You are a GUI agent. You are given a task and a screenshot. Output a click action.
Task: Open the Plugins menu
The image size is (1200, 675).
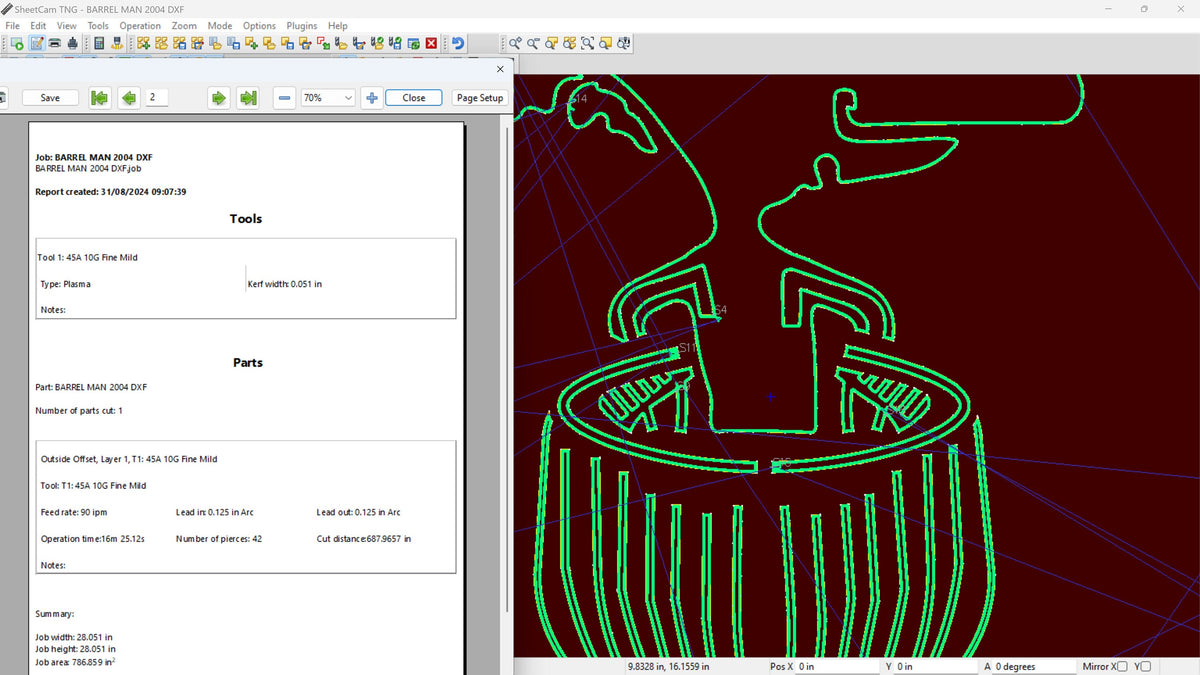(x=302, y=26)
